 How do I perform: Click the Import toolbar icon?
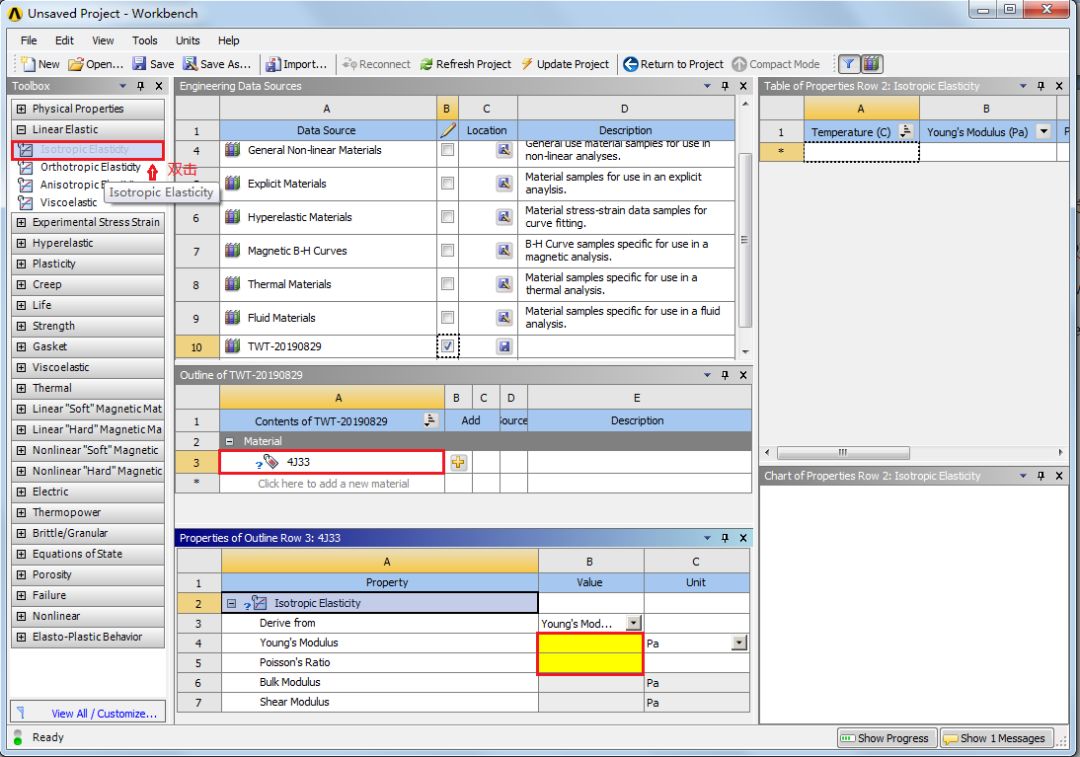[x=273, y=64]
